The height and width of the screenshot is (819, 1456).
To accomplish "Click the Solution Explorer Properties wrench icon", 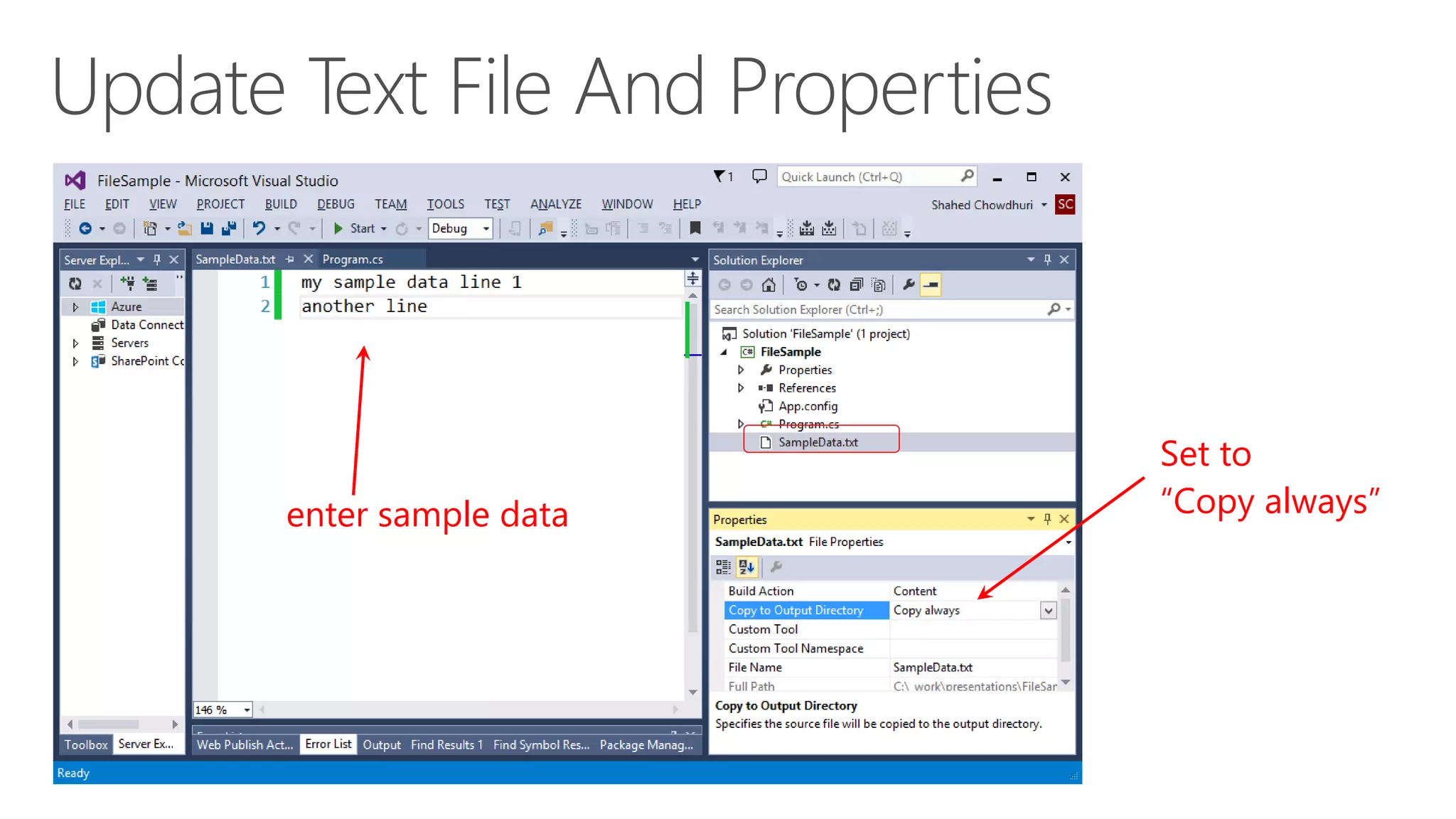I will tap(909, 285).
